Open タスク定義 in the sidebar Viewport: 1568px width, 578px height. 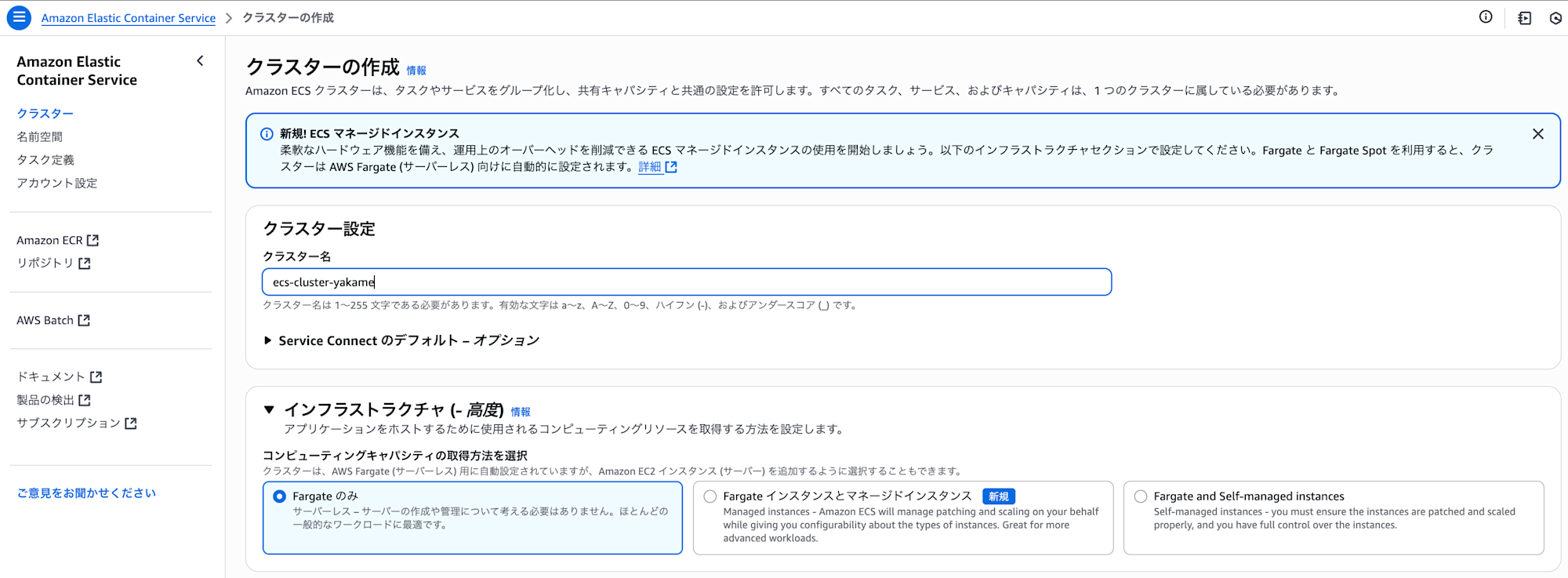tap(45, 160)
